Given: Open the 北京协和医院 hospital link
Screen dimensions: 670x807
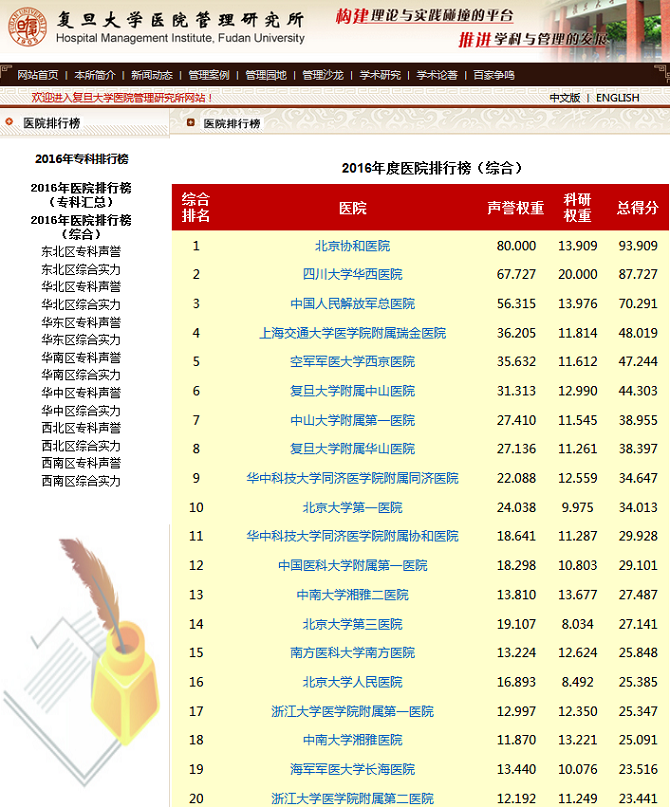Looking at the screenshot, I should pyautogui.click(x=352, y=245).
